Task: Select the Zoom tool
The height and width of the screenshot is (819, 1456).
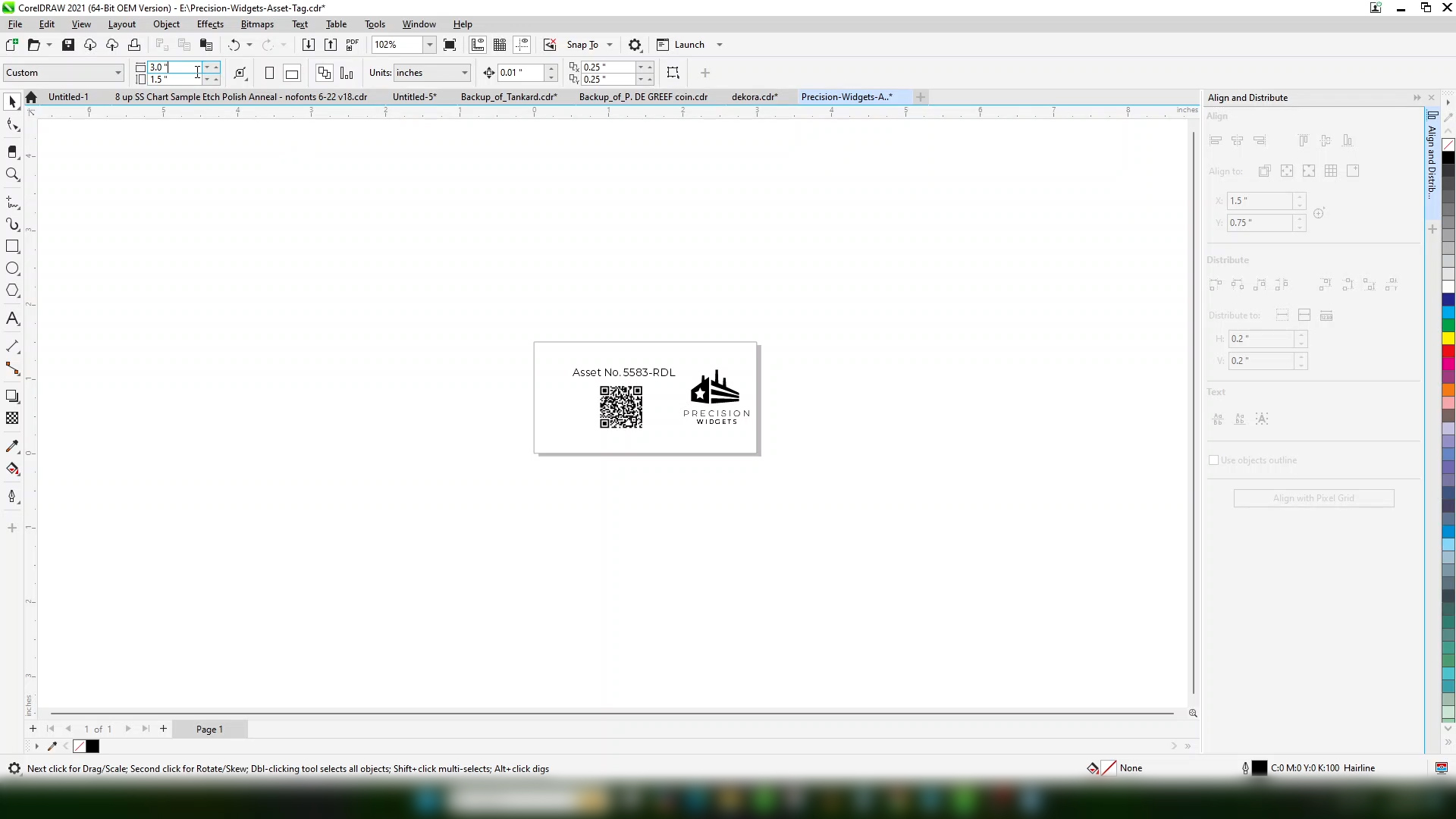Action: (x=12, y=175)
